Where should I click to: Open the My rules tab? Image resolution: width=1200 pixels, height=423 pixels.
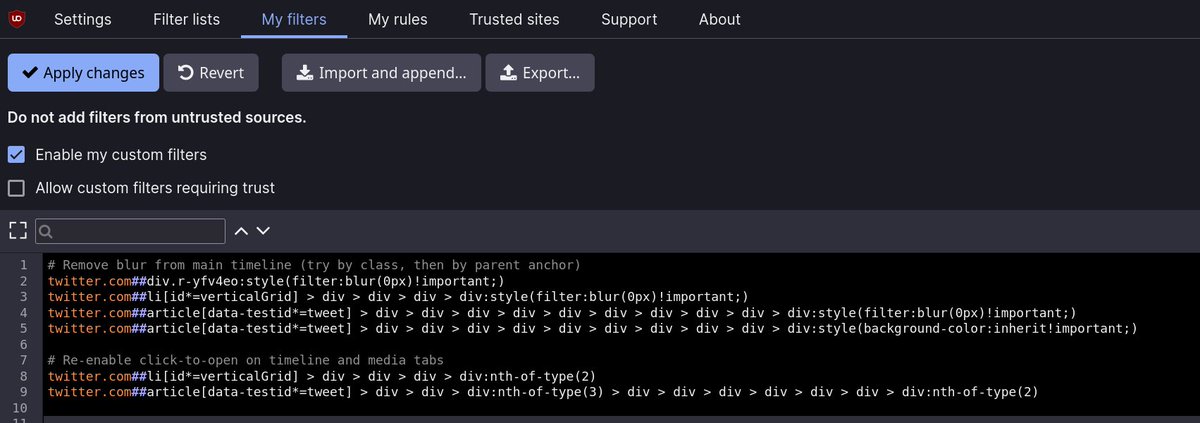tap(398, 19)
